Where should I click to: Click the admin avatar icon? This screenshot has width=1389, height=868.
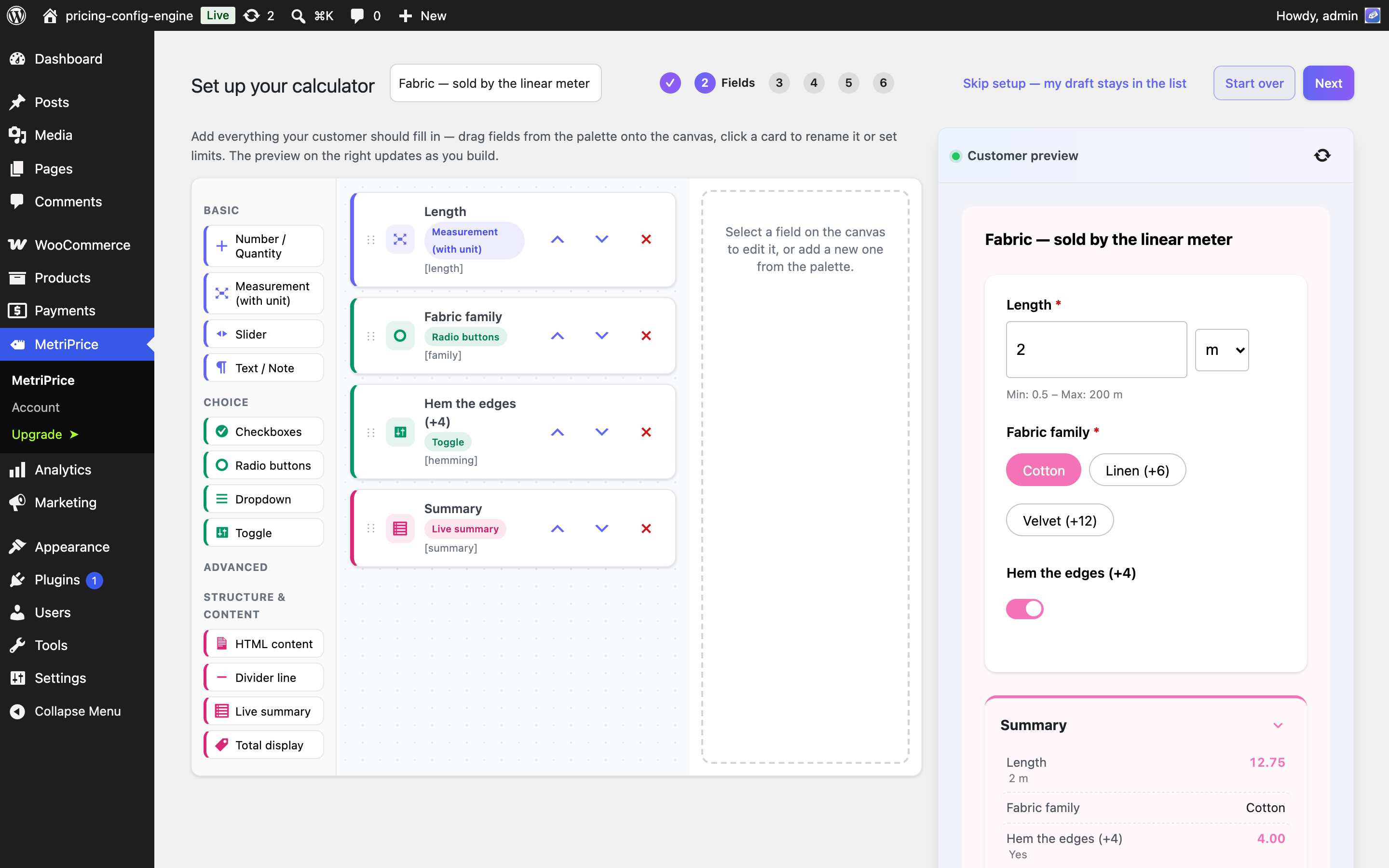click(1372, 15)
